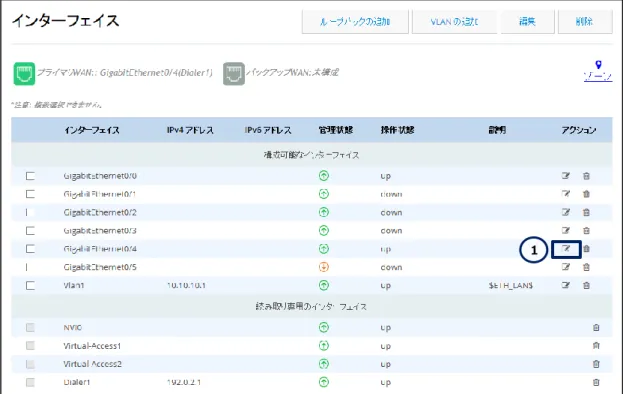Screen dimensions: 623x394
Task: Click the VLAN add button
Action: 454,21
